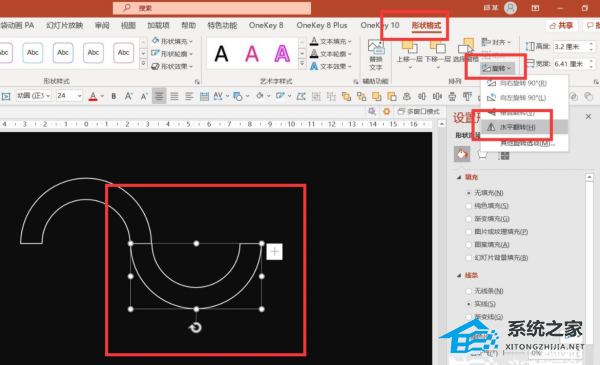
Task: Open the font name dropdown
Action: coord(48,96)
